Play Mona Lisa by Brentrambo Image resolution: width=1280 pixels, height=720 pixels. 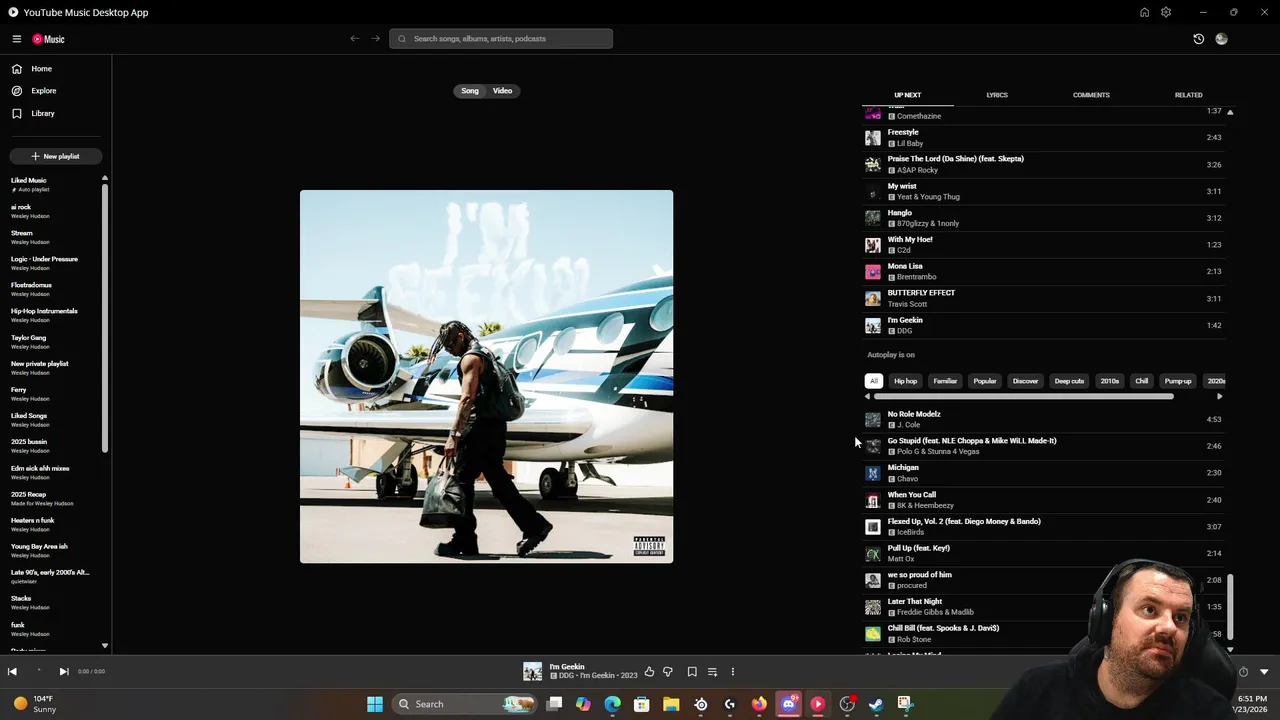point(1044,271)
